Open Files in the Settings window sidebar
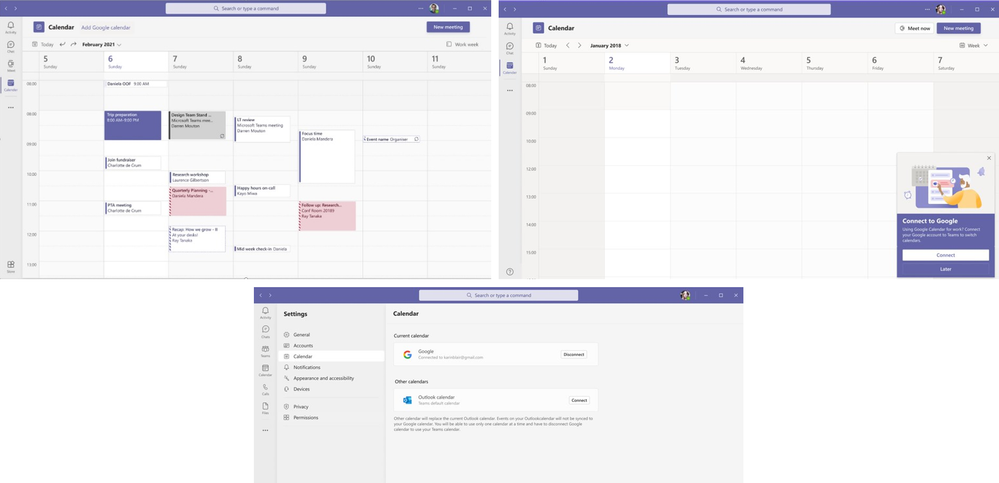The image size is (999, 483). [x=265, y=408]
